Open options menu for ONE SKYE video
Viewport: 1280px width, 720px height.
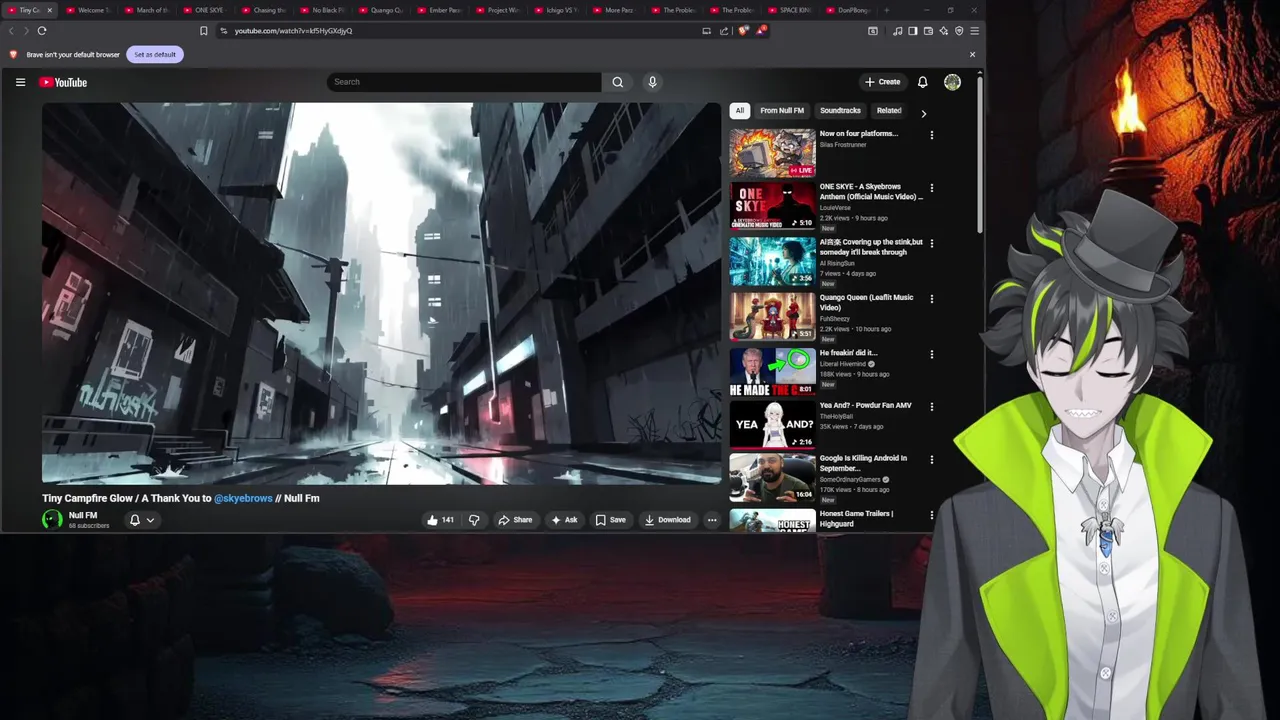point(931,188)
